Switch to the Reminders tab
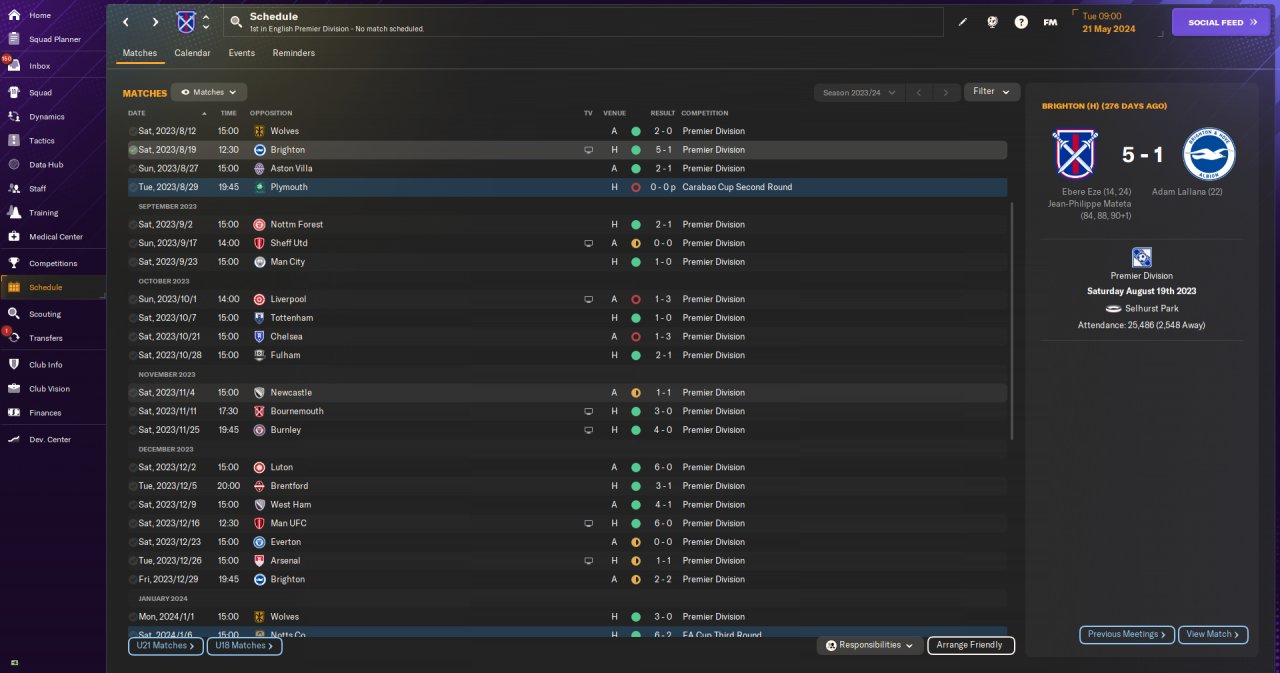Image resolution: width=1280 pixels, height=673 pixels. 294,53
